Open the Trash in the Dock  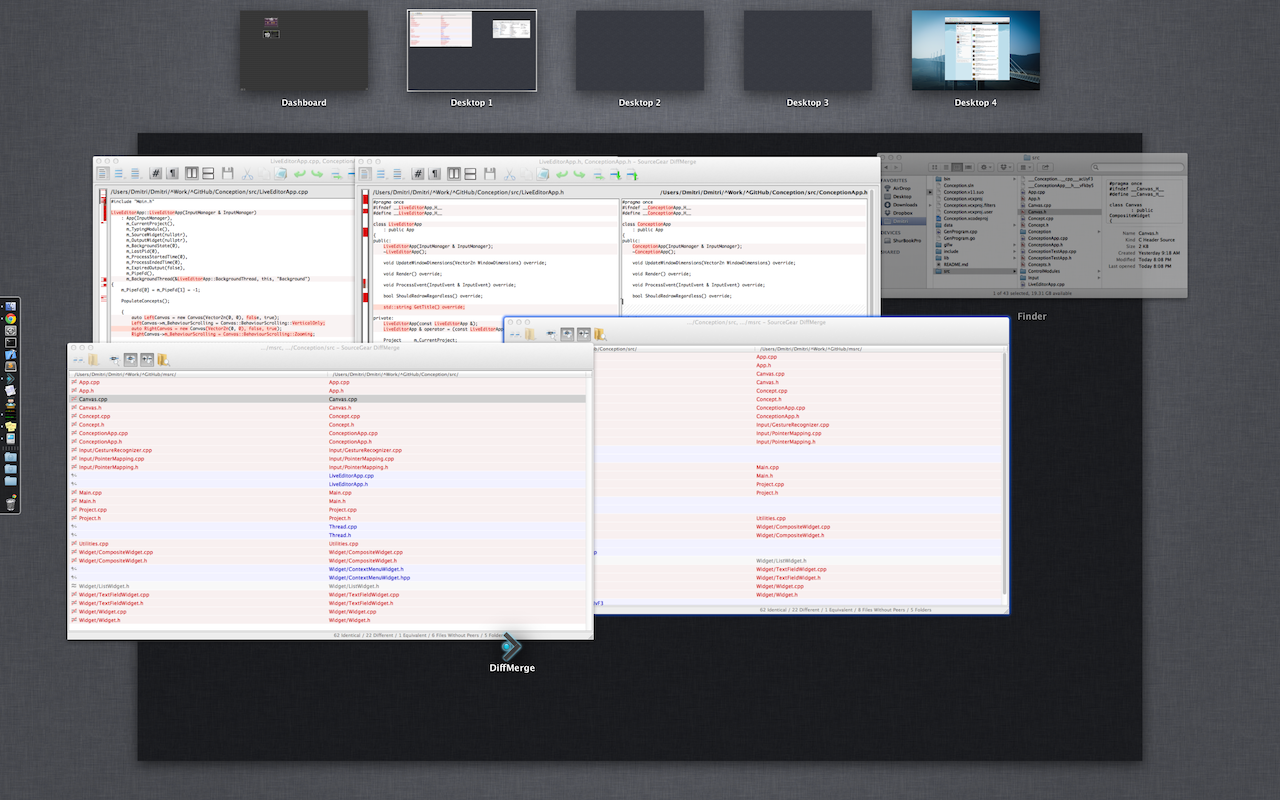11,504
